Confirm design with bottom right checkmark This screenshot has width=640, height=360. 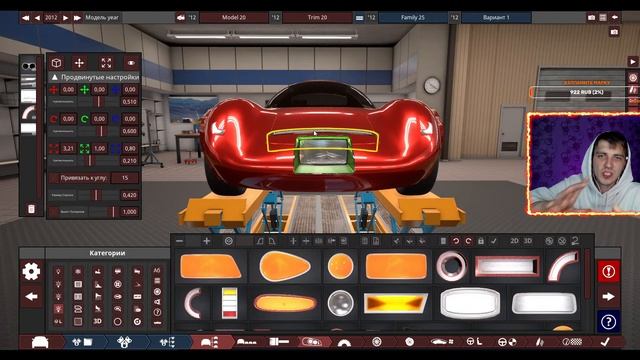point(605,342)
